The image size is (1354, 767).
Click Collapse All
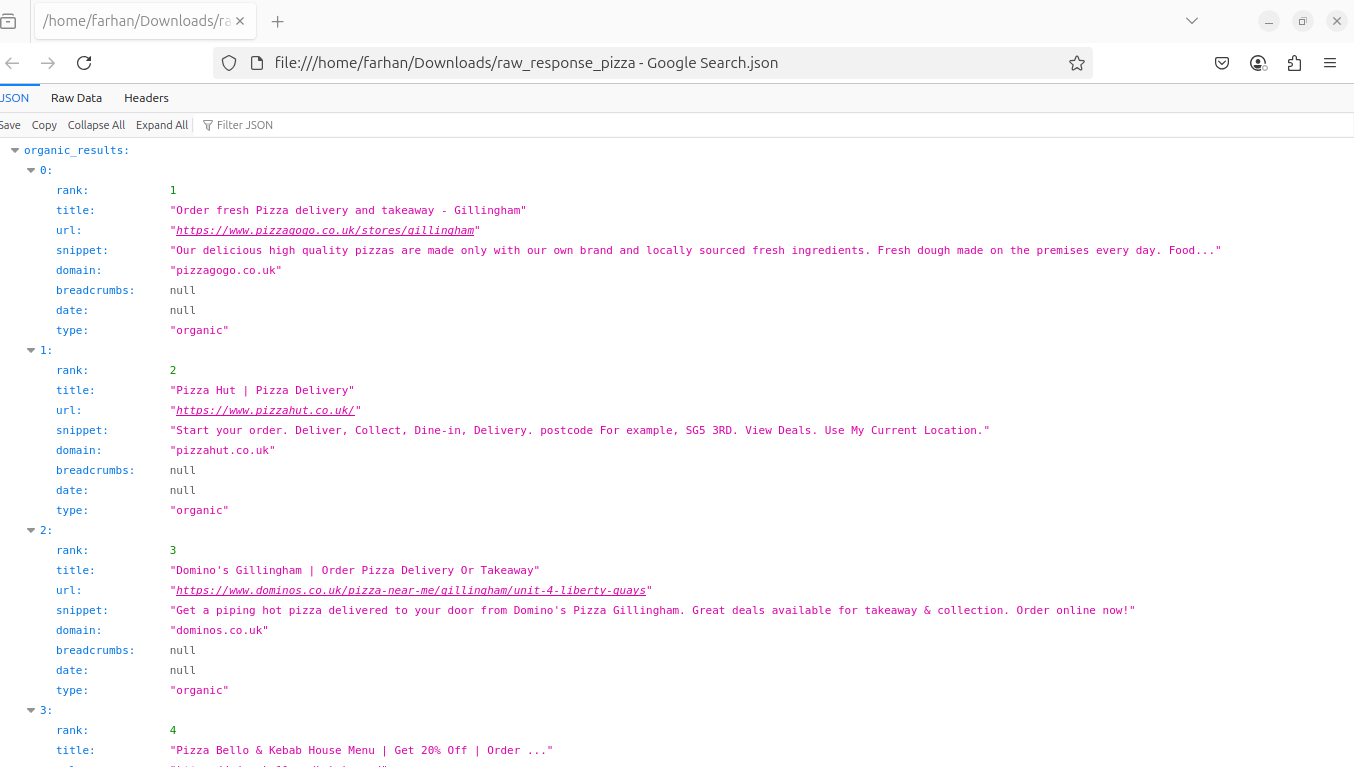point(96,125)
